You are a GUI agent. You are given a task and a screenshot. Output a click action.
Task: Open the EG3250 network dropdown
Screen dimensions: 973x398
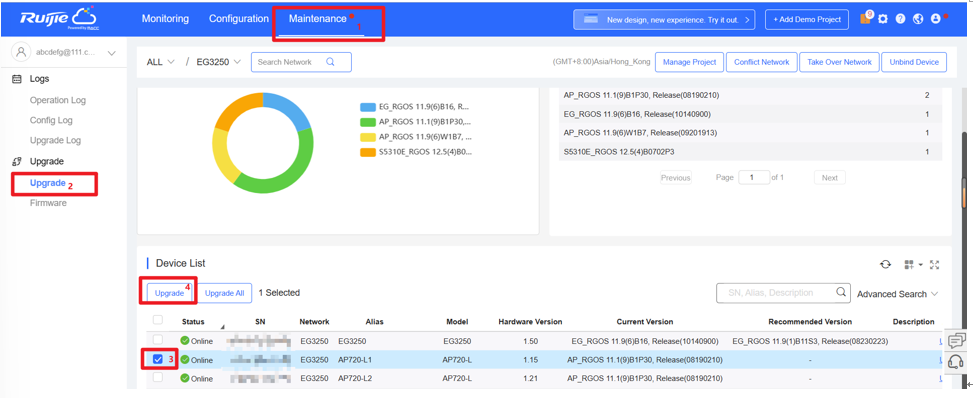pyautogui.click(x=218, y=62)
